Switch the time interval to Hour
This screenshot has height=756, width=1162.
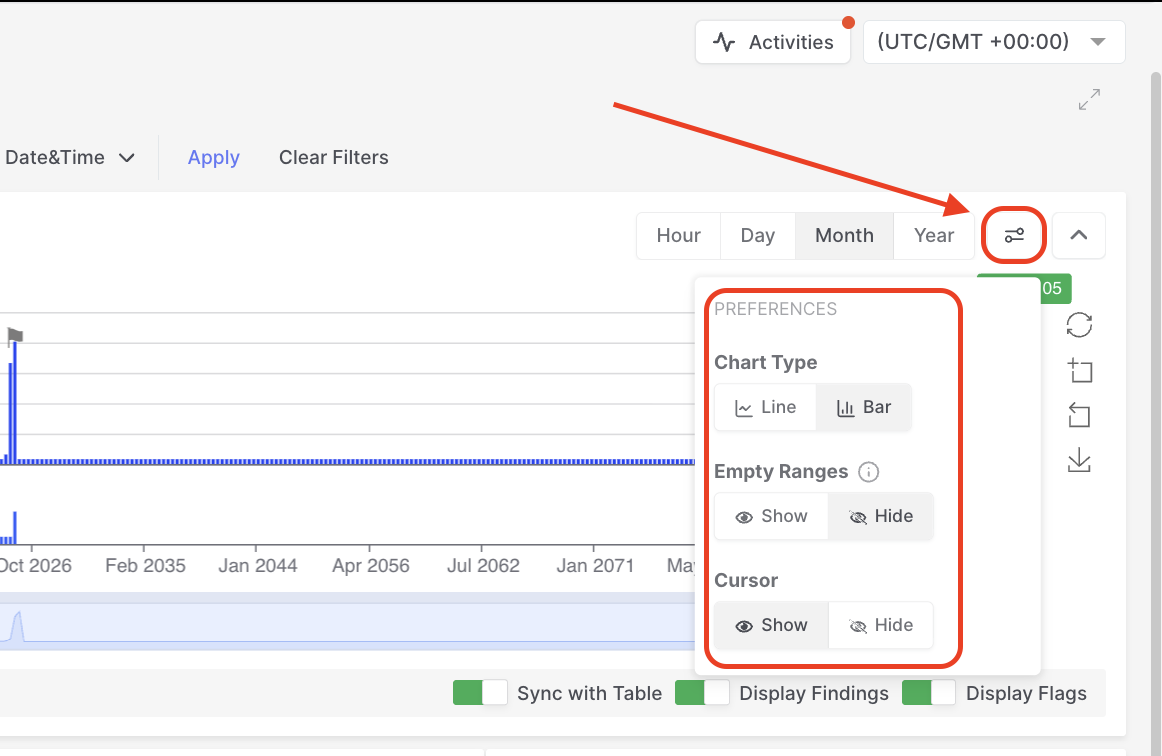pos(678,236)
